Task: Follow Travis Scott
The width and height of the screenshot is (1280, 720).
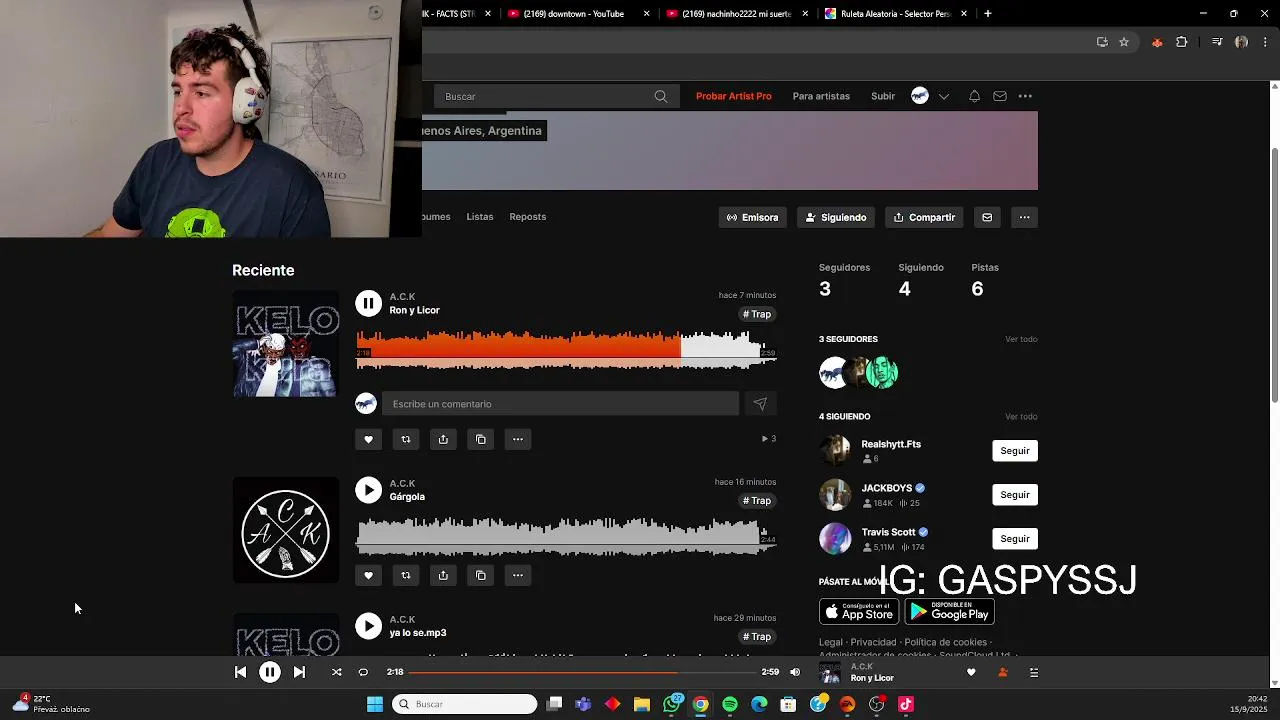Action: [x=1015, y=539]
